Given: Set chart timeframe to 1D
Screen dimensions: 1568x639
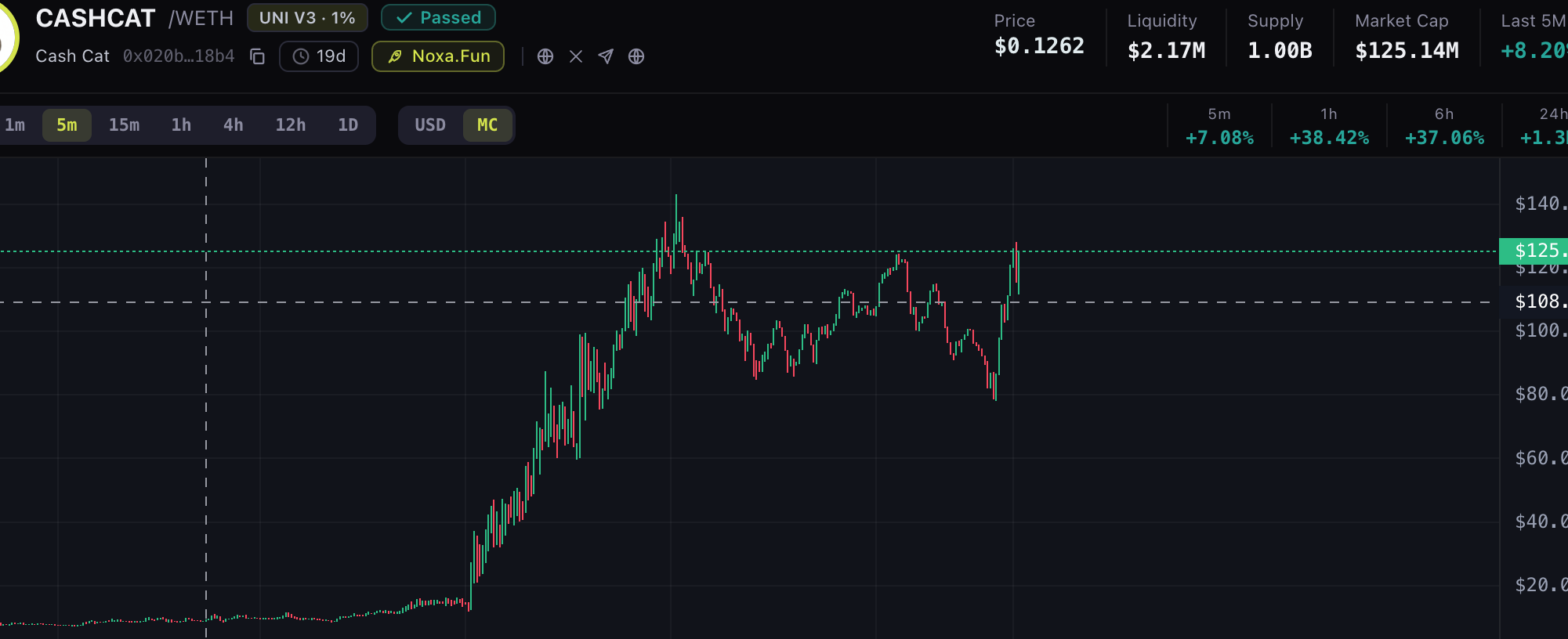Looking at the screenshot, I should (x=348, y=125).
